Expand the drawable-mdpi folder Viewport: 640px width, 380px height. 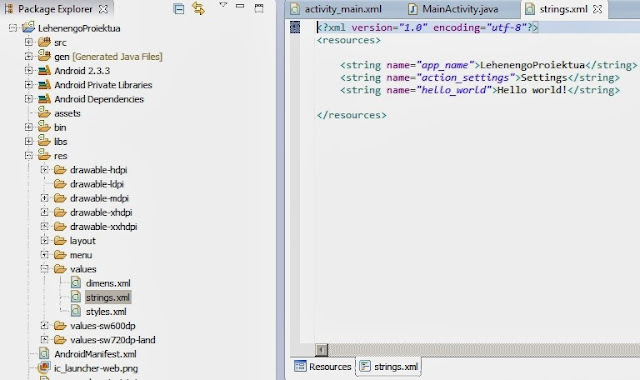tap(44, 198)
